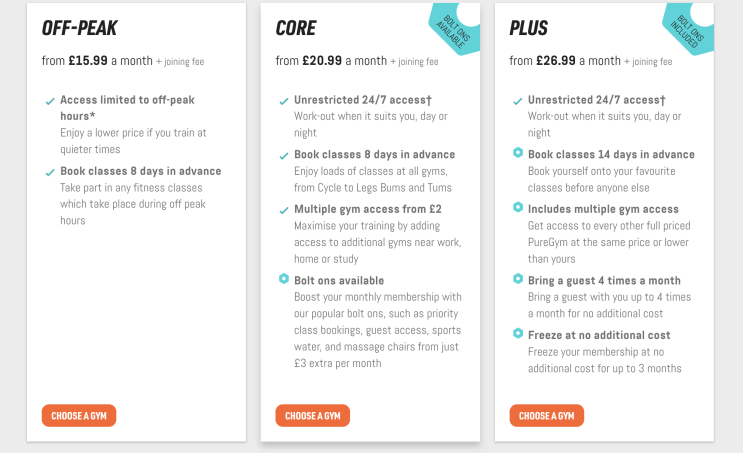Choose a gym for the Core membership
Viewport: 743px width, 453px height.
[313, 416]
